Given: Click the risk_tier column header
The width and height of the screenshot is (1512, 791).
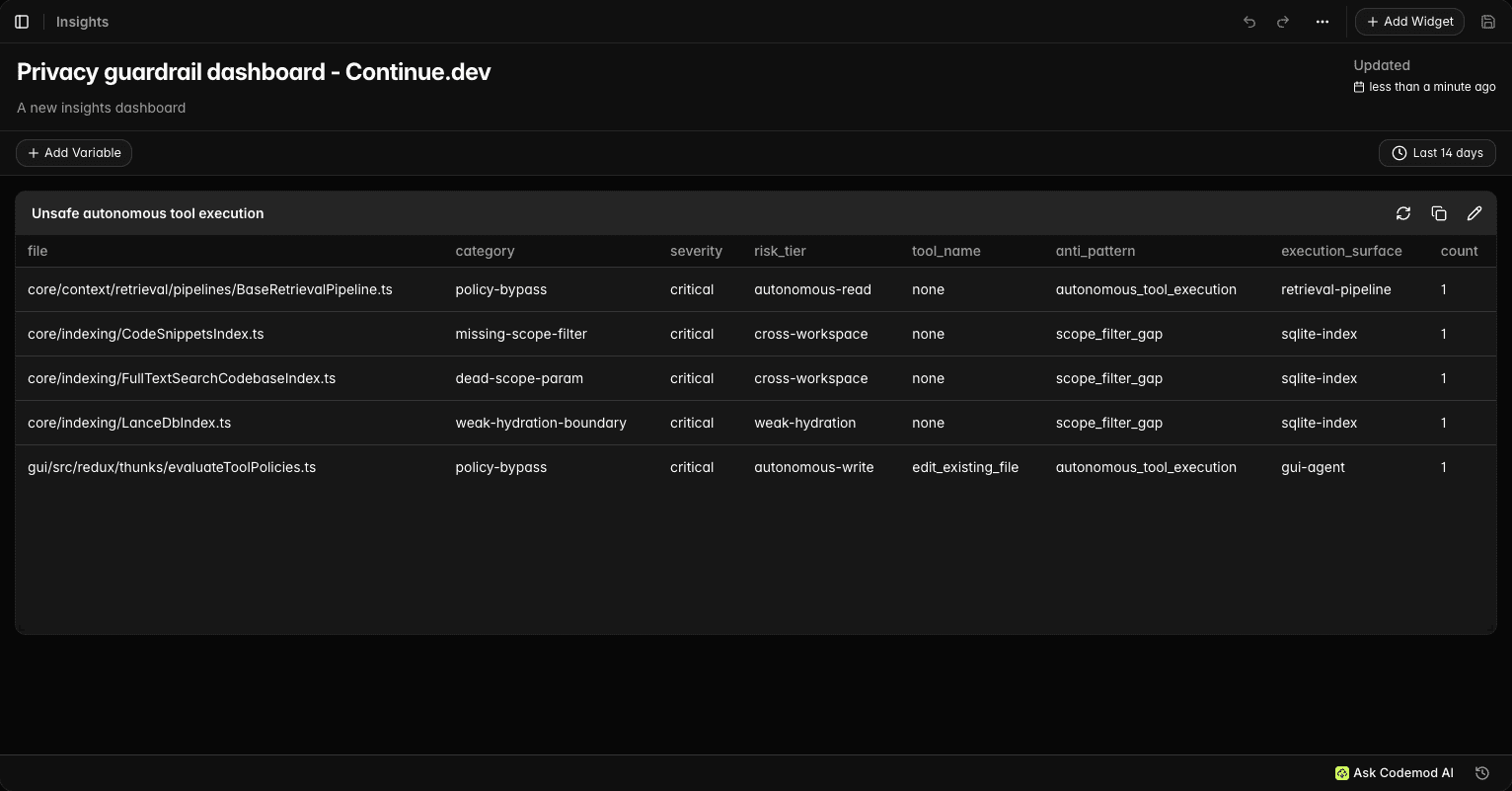Looking at the screenshot, I should (780, 251).
